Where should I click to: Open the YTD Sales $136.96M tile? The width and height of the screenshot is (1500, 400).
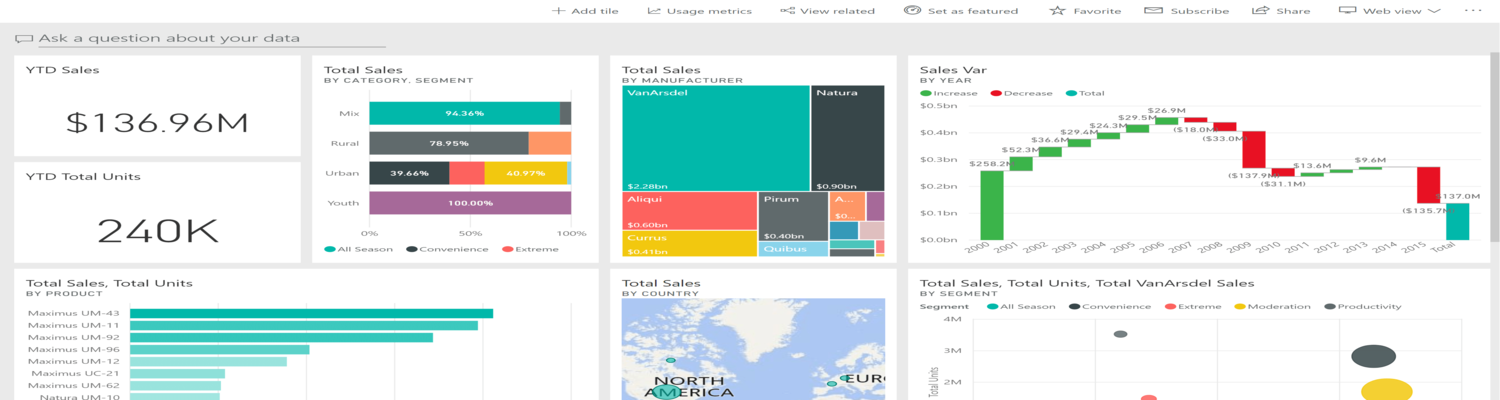tap(157, 123)
